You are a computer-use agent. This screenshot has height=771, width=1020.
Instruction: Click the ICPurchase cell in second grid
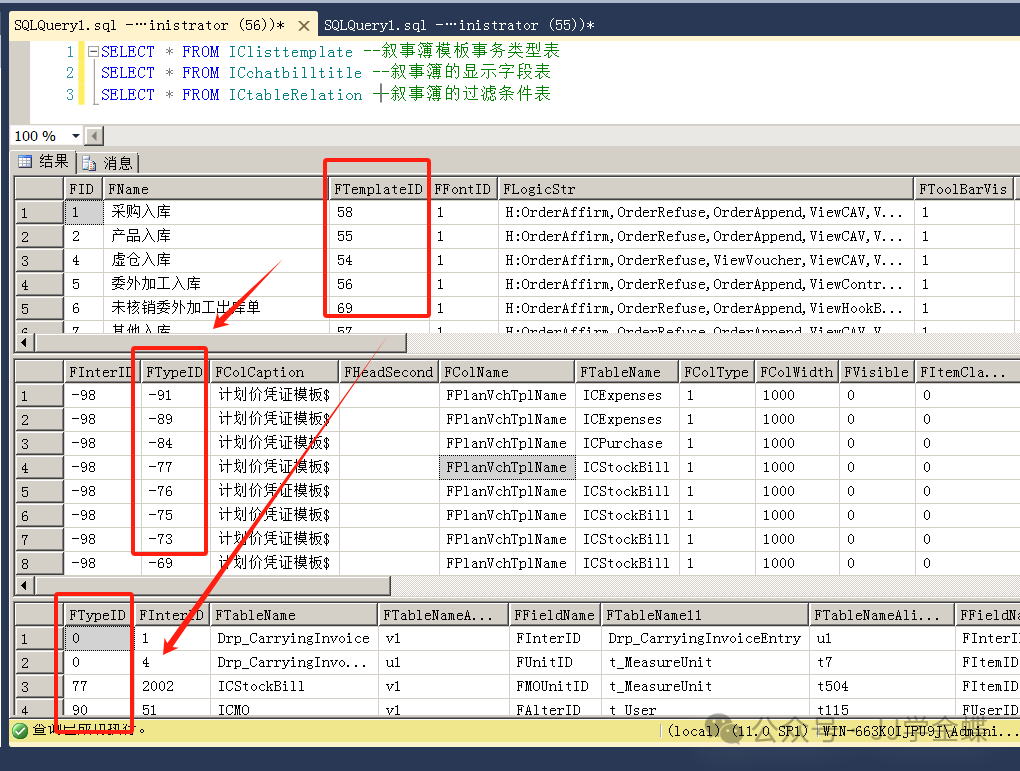coord(626,443)
